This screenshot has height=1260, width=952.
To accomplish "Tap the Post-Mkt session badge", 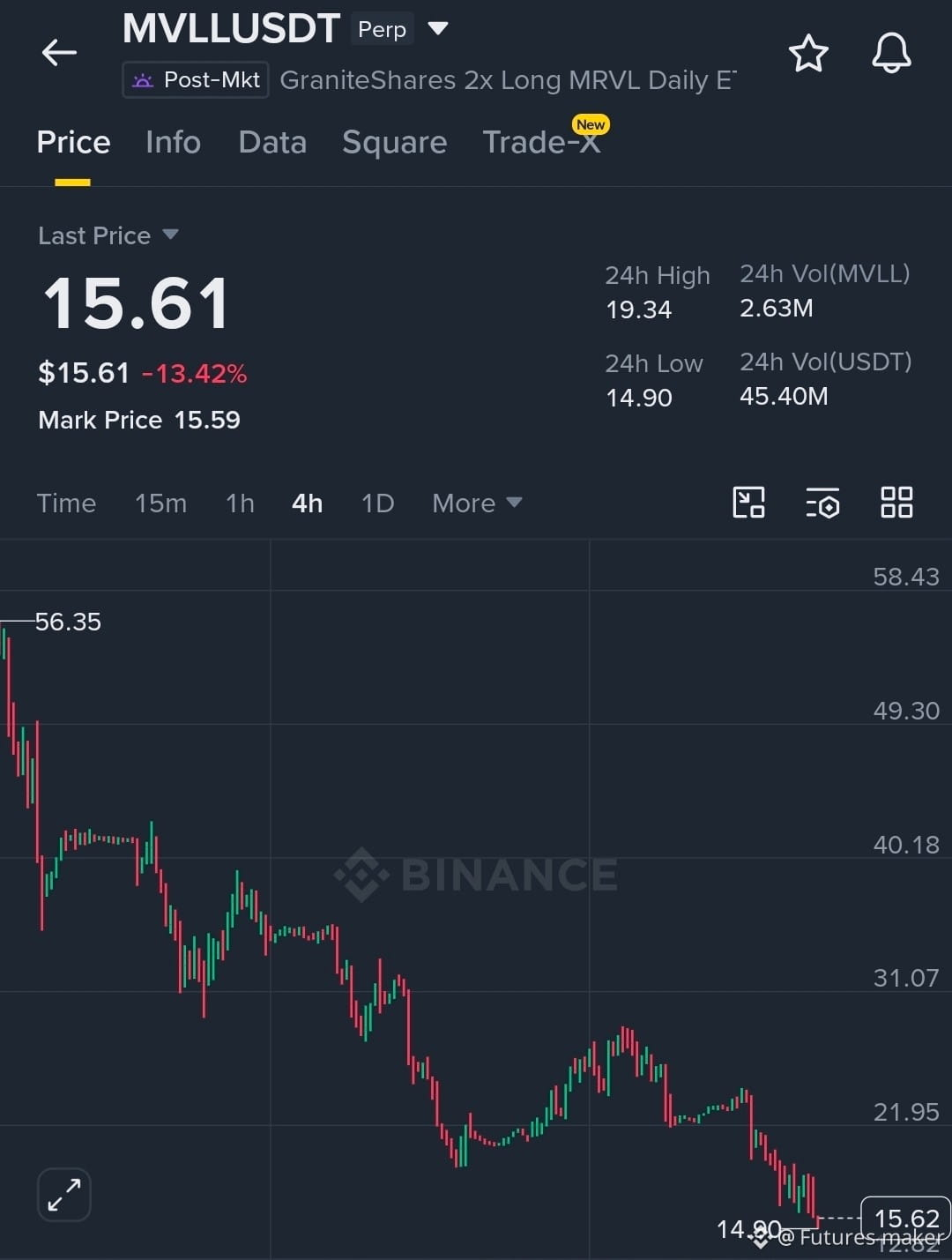I will pos(196,80).
